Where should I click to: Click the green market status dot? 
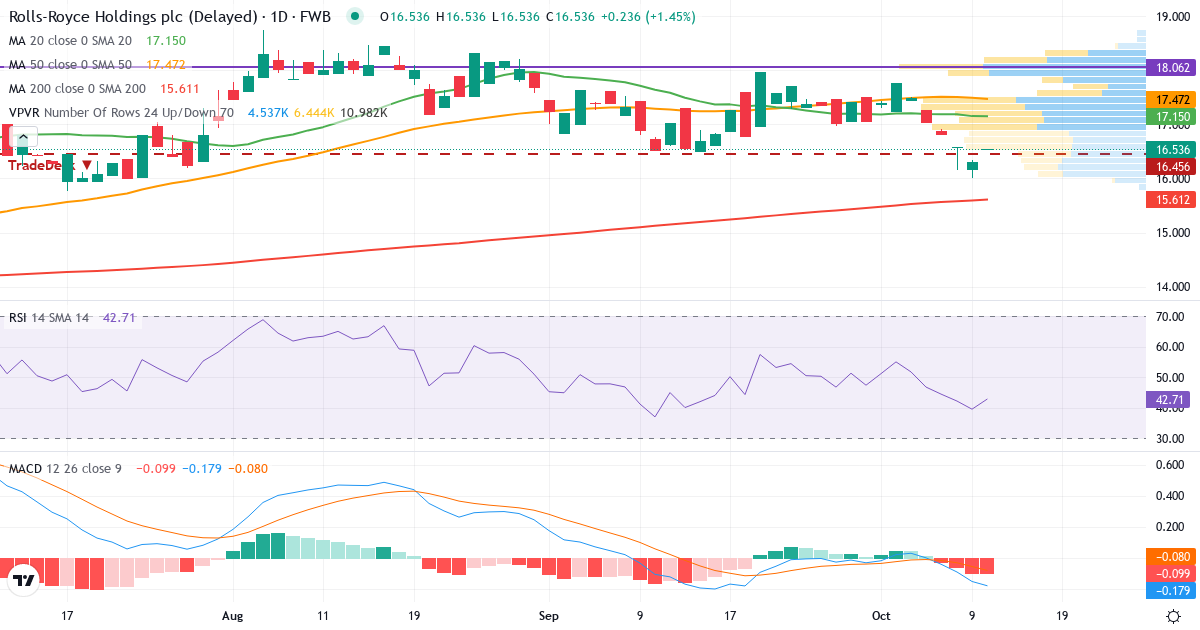point(354,17)
